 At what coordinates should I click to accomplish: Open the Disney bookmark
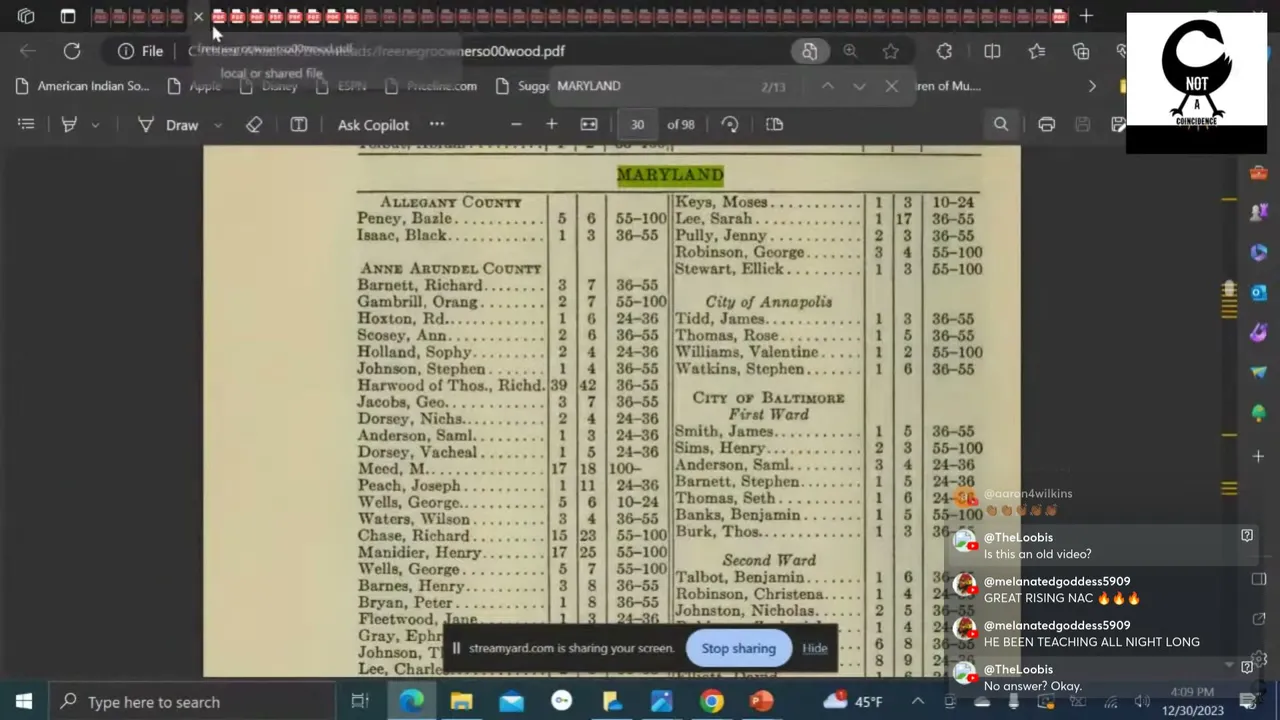[x=269, y=86]
